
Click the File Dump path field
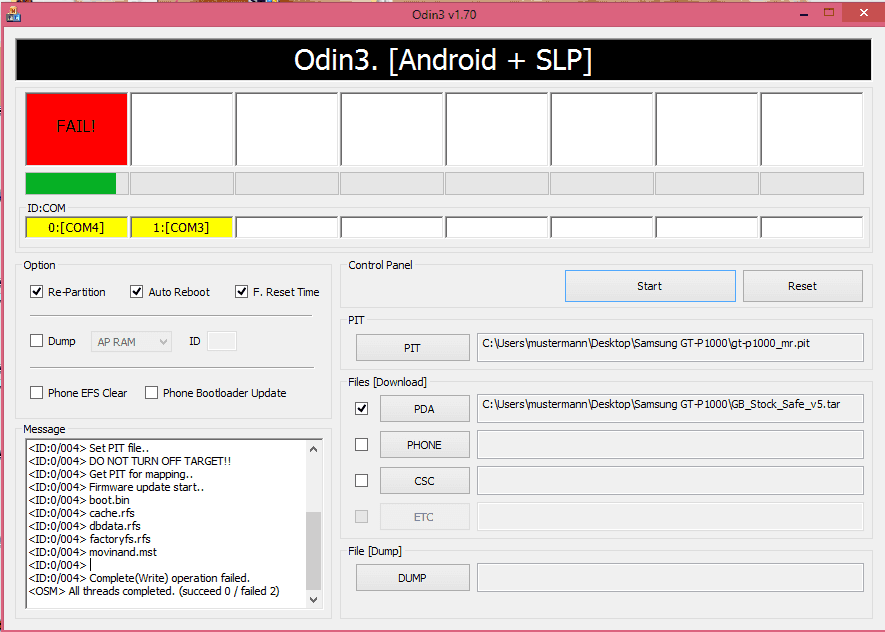tap(670, 577)
